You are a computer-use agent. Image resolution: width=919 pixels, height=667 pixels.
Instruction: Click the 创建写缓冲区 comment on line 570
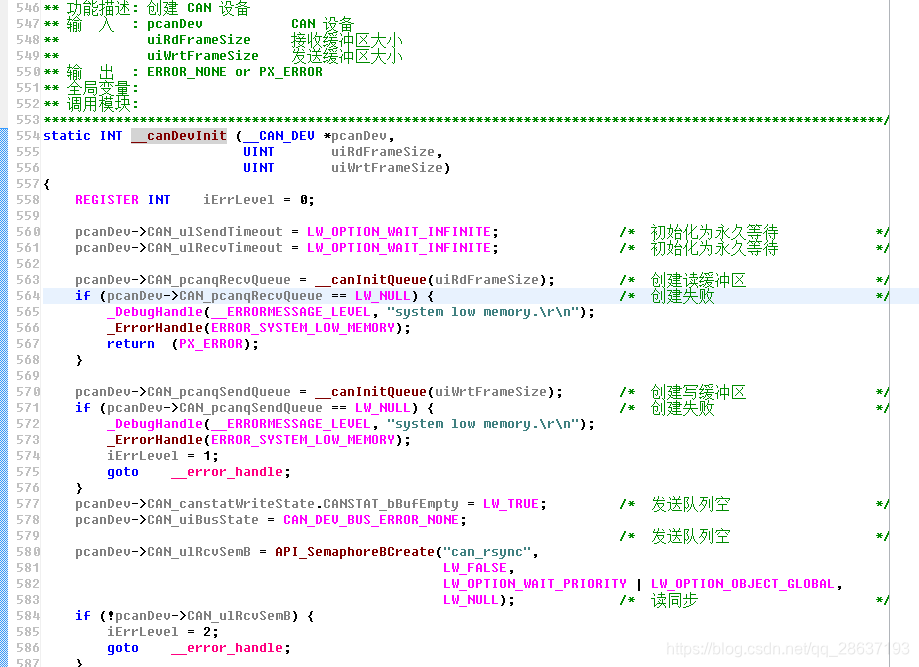point(698,392)
